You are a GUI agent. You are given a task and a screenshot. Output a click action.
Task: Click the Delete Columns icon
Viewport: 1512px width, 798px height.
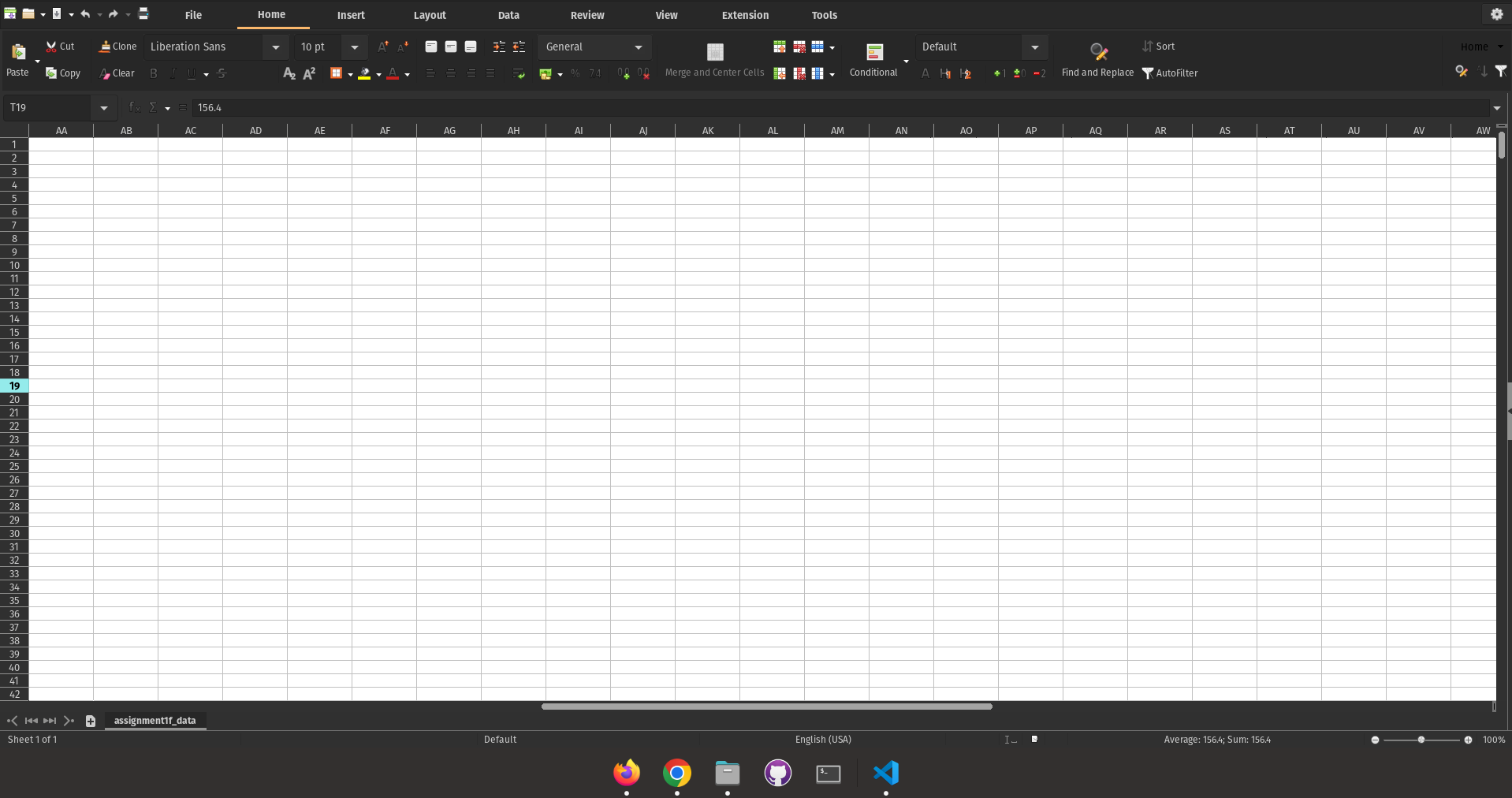[x=799, y=73]
